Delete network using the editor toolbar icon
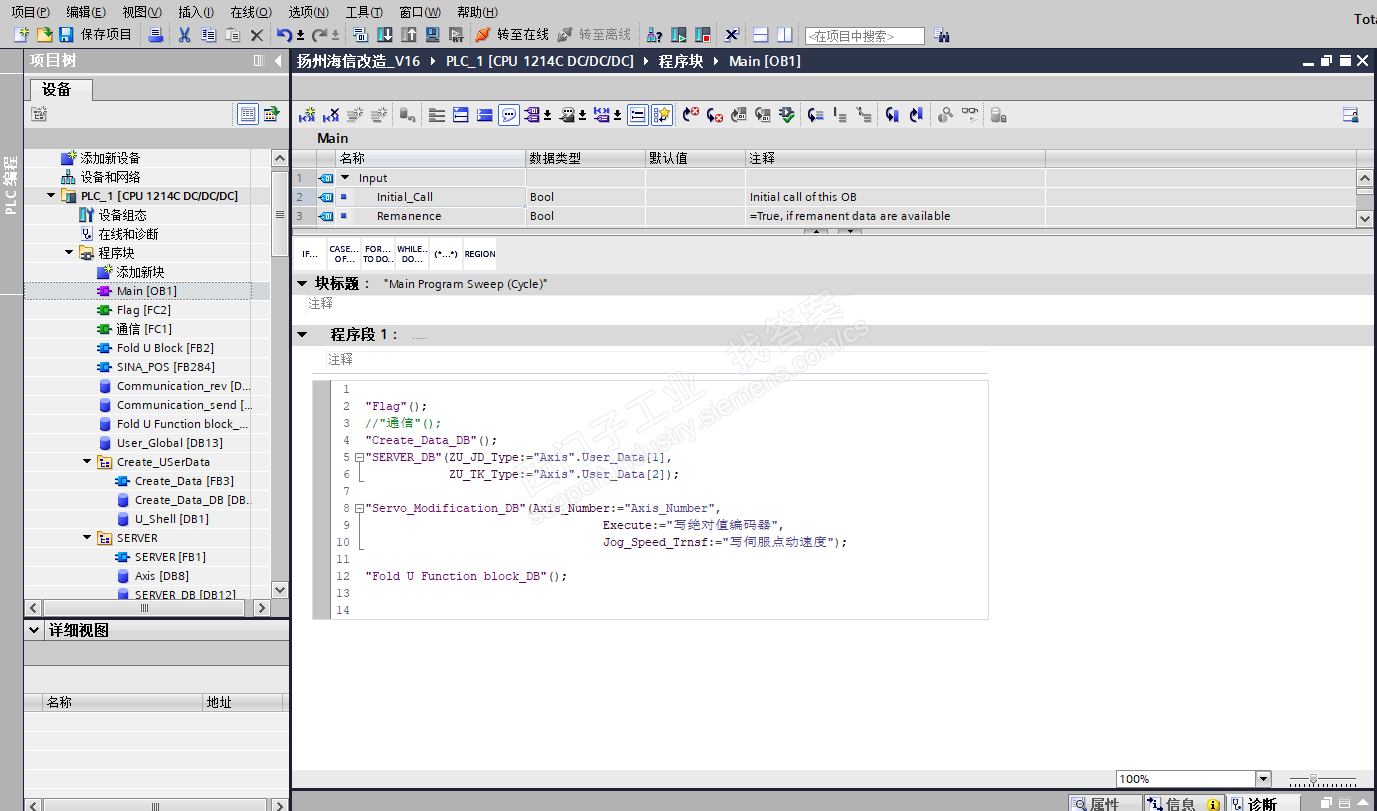 click(x=331, y=115)
